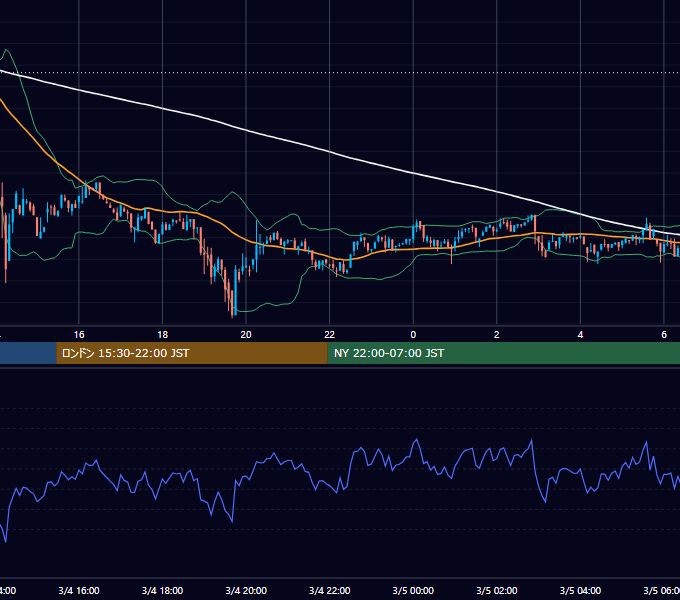Click the '18' hour label on upper time axis

[162, 335]
